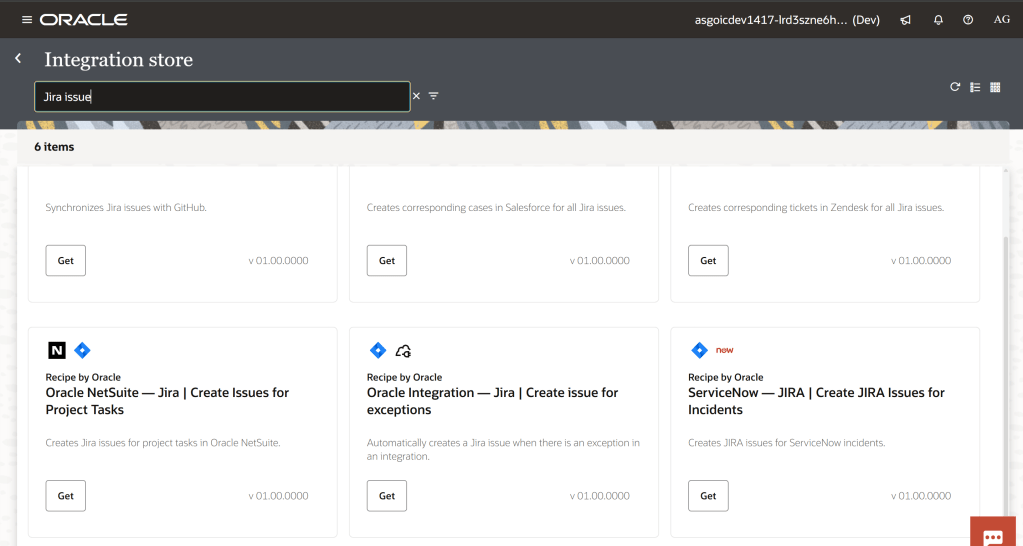Open Oracle Integration — Jira exceptions recipe
This screenshot has height=546, width=1023.
click(x=492, y=401)
